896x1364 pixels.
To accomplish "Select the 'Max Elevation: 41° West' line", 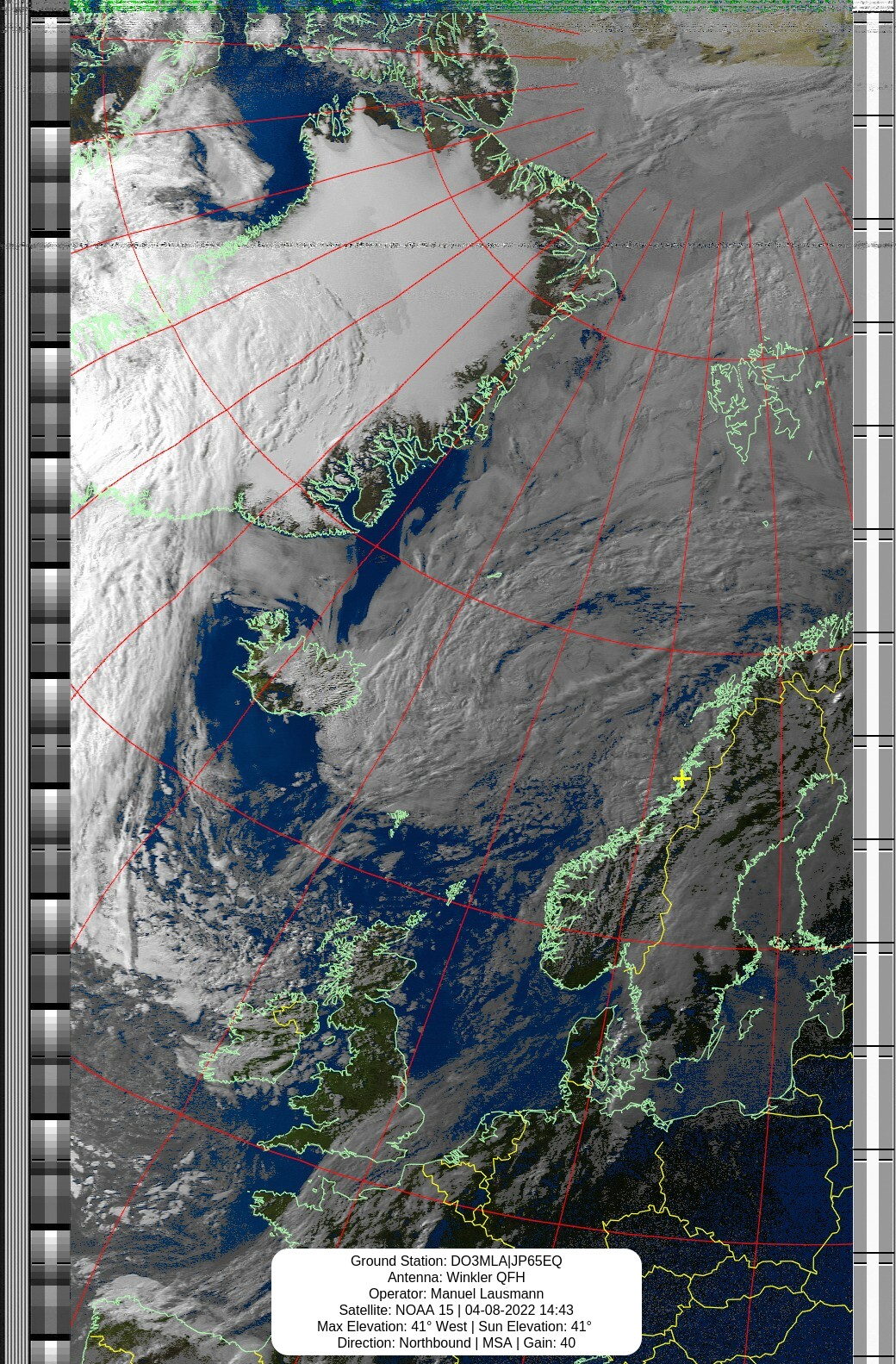I will pyautogui.click(x=456, y=1326).
